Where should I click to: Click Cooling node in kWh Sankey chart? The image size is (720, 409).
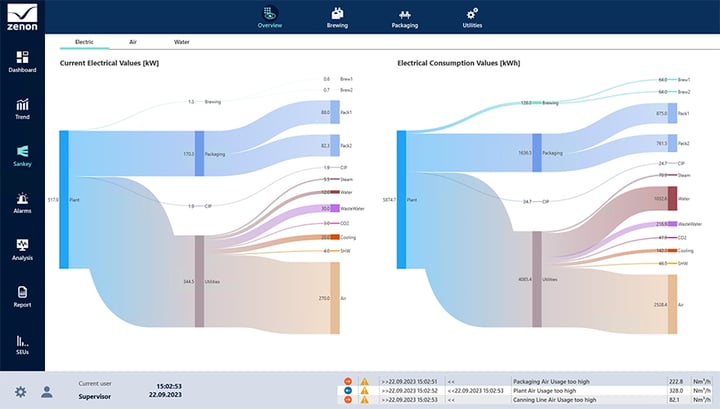coord(672,251)
